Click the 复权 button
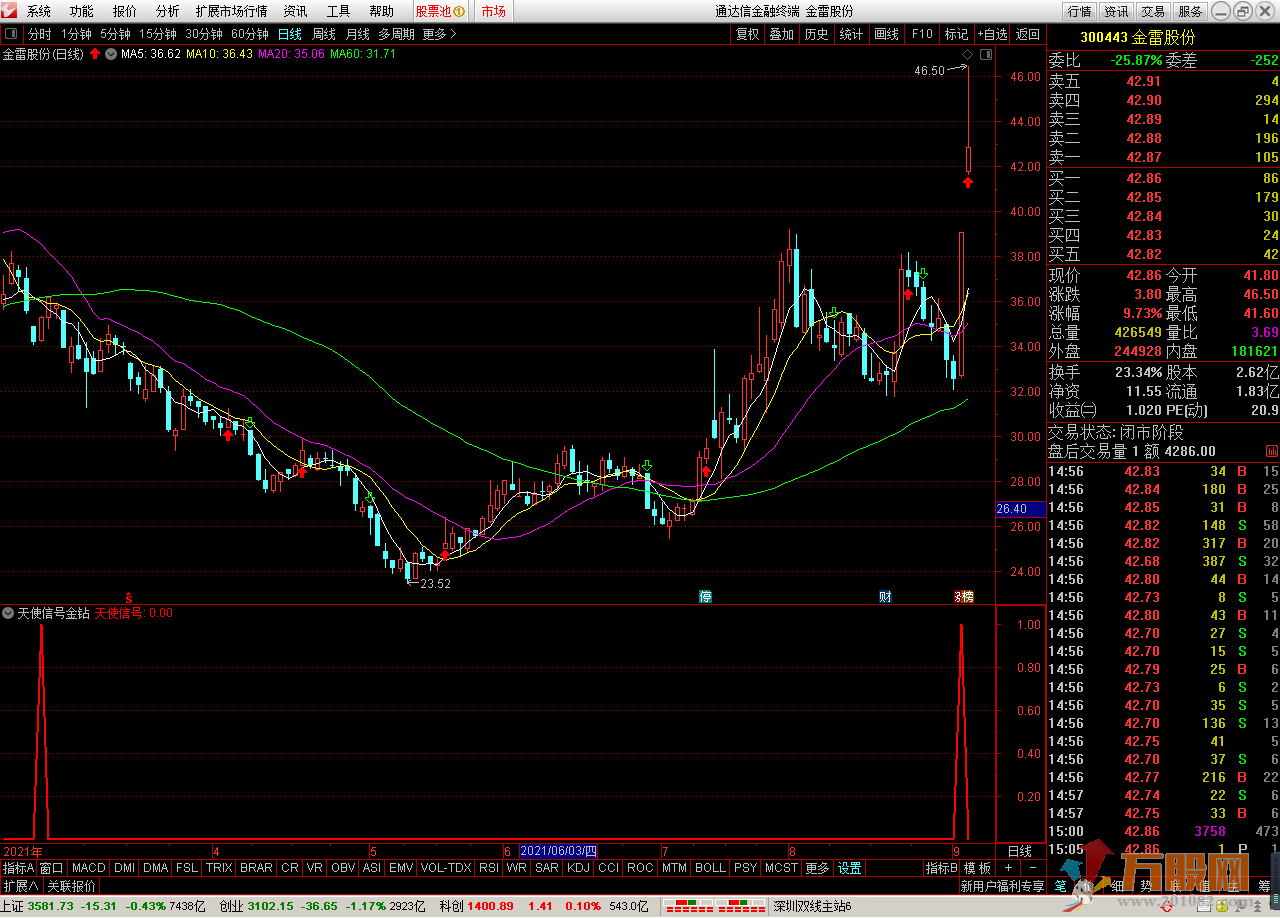This screenshot has height=918, width=1280. tap(748, 34)
